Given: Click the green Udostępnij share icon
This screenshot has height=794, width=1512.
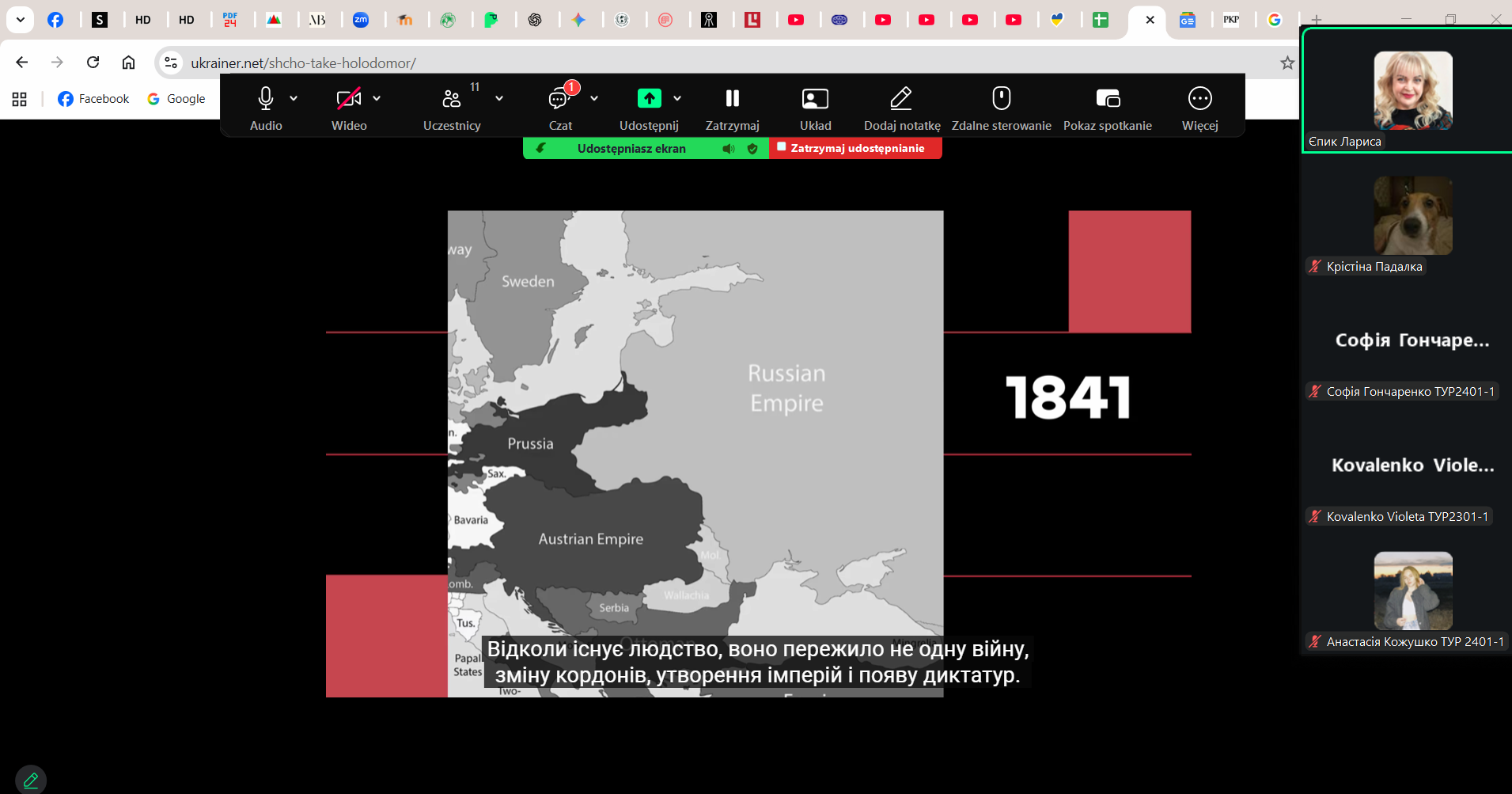Looking at the screenshot, I should pos(649,98).
